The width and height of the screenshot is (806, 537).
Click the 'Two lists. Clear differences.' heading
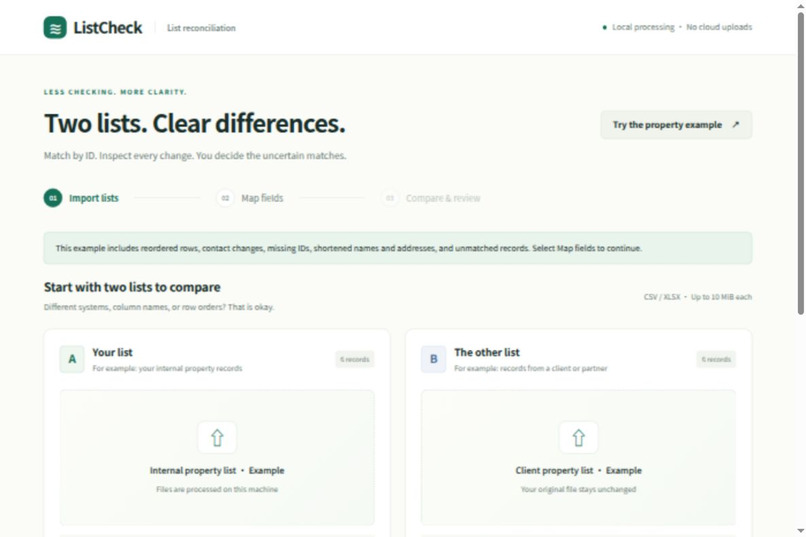coord(194,123)
